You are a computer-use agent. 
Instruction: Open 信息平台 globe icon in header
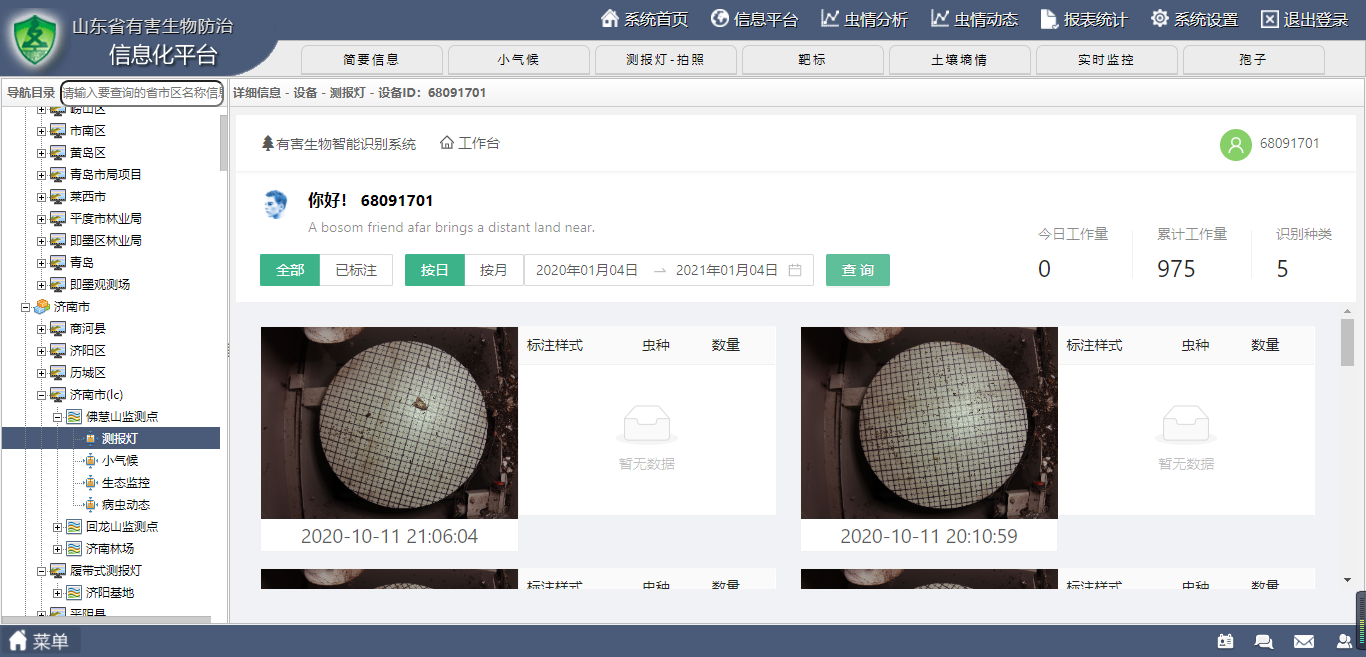tap(720, 19)
